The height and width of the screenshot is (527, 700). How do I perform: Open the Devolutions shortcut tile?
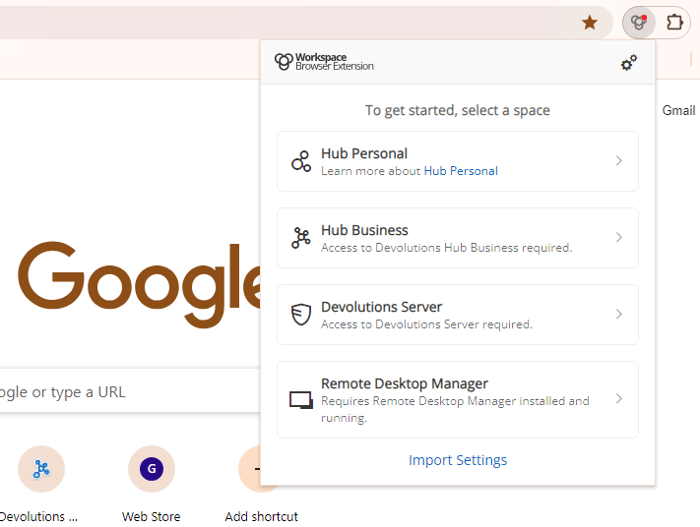pos(42,469)
